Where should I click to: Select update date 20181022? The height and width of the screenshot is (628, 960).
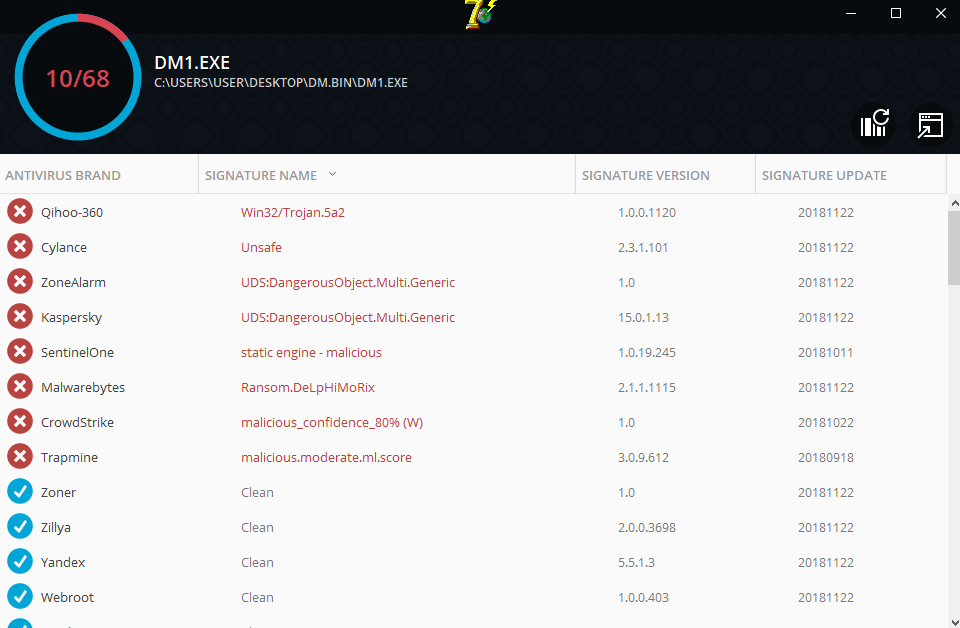pos(825,422)
